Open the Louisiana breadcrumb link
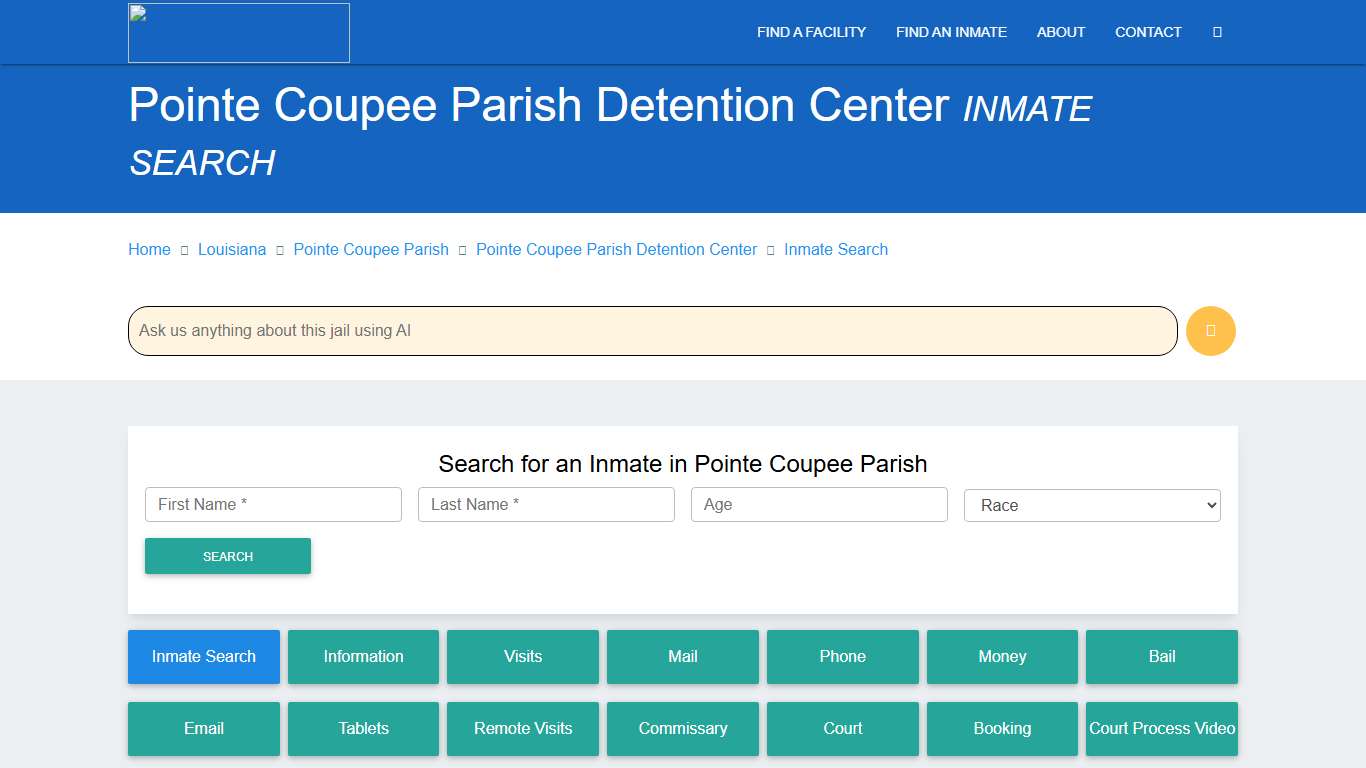The width and height of the screenshot is (1366, 768). (232, 249)
